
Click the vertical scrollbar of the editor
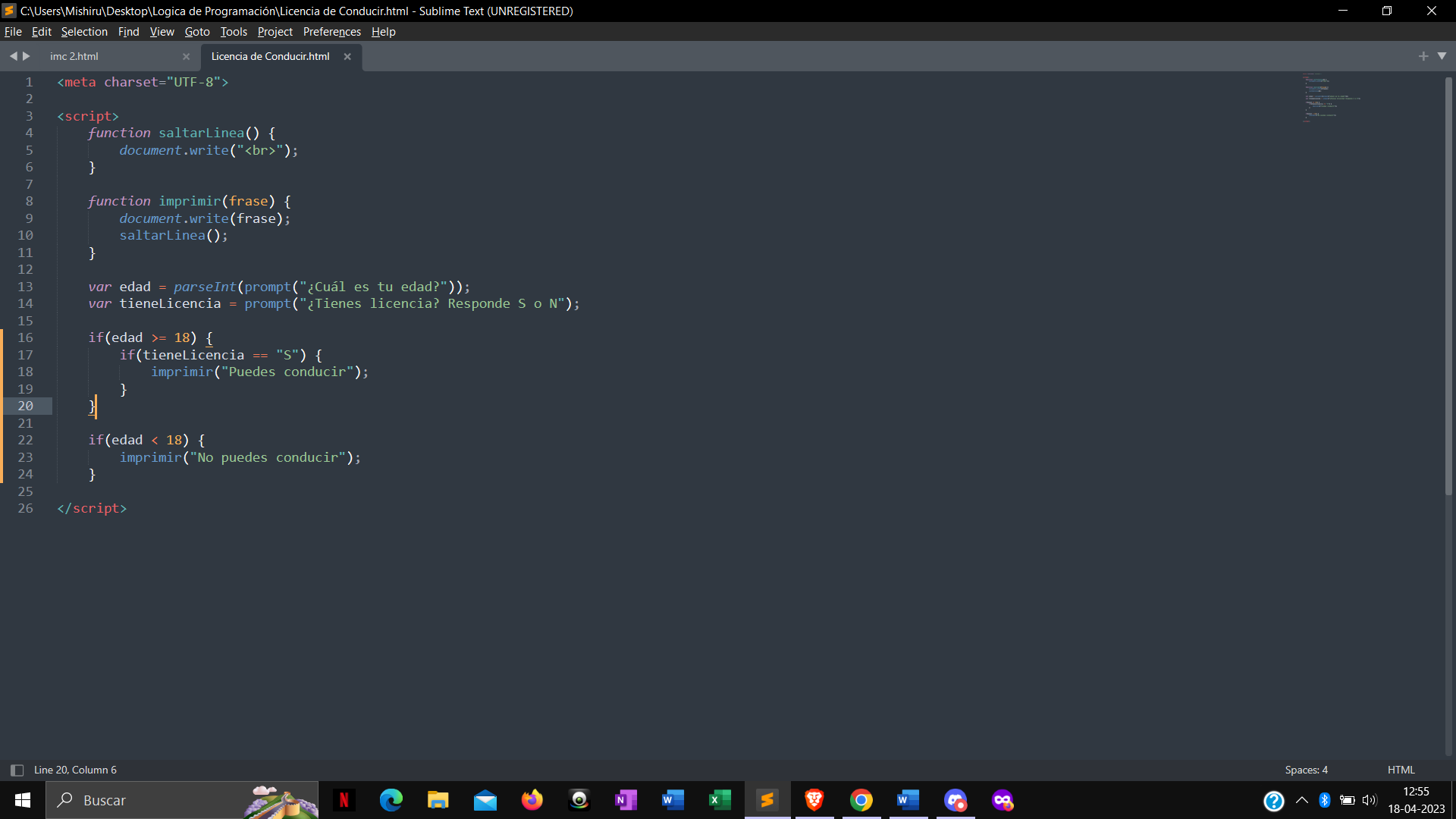point(1448,286)
